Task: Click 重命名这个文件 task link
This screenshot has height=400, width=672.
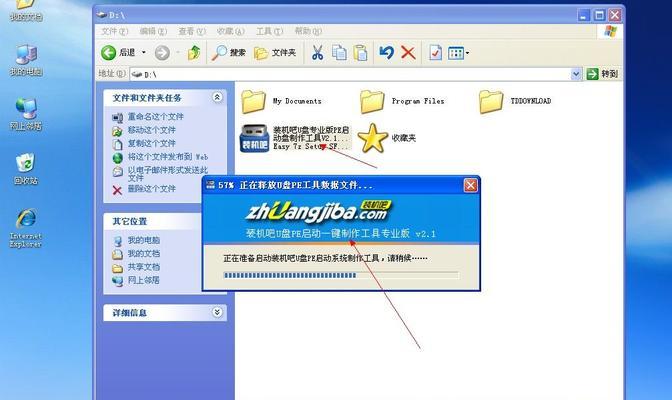Action: coord(156,117)
